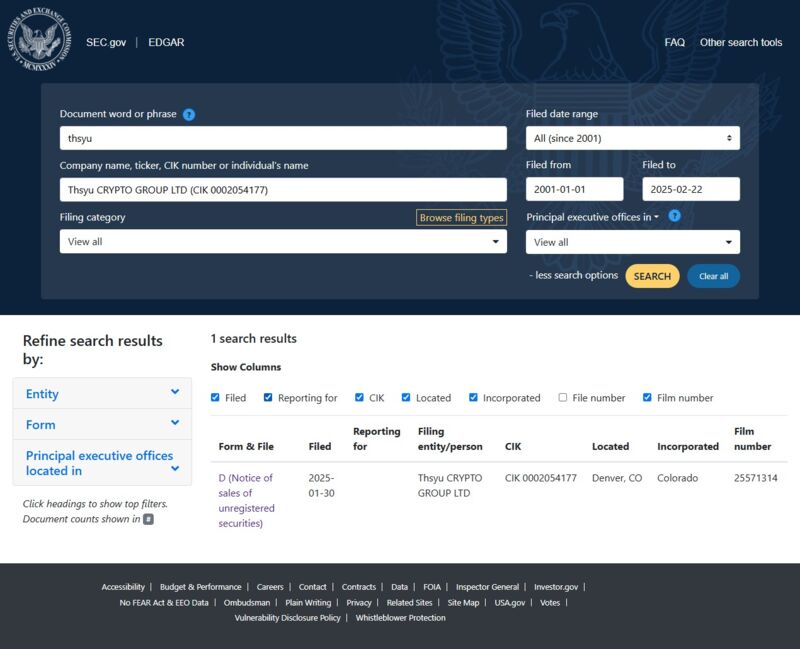The height and width of the screenshot is (649, 800).
Task: Focus the Document word or phrase field
Action: tap(283, 138)
